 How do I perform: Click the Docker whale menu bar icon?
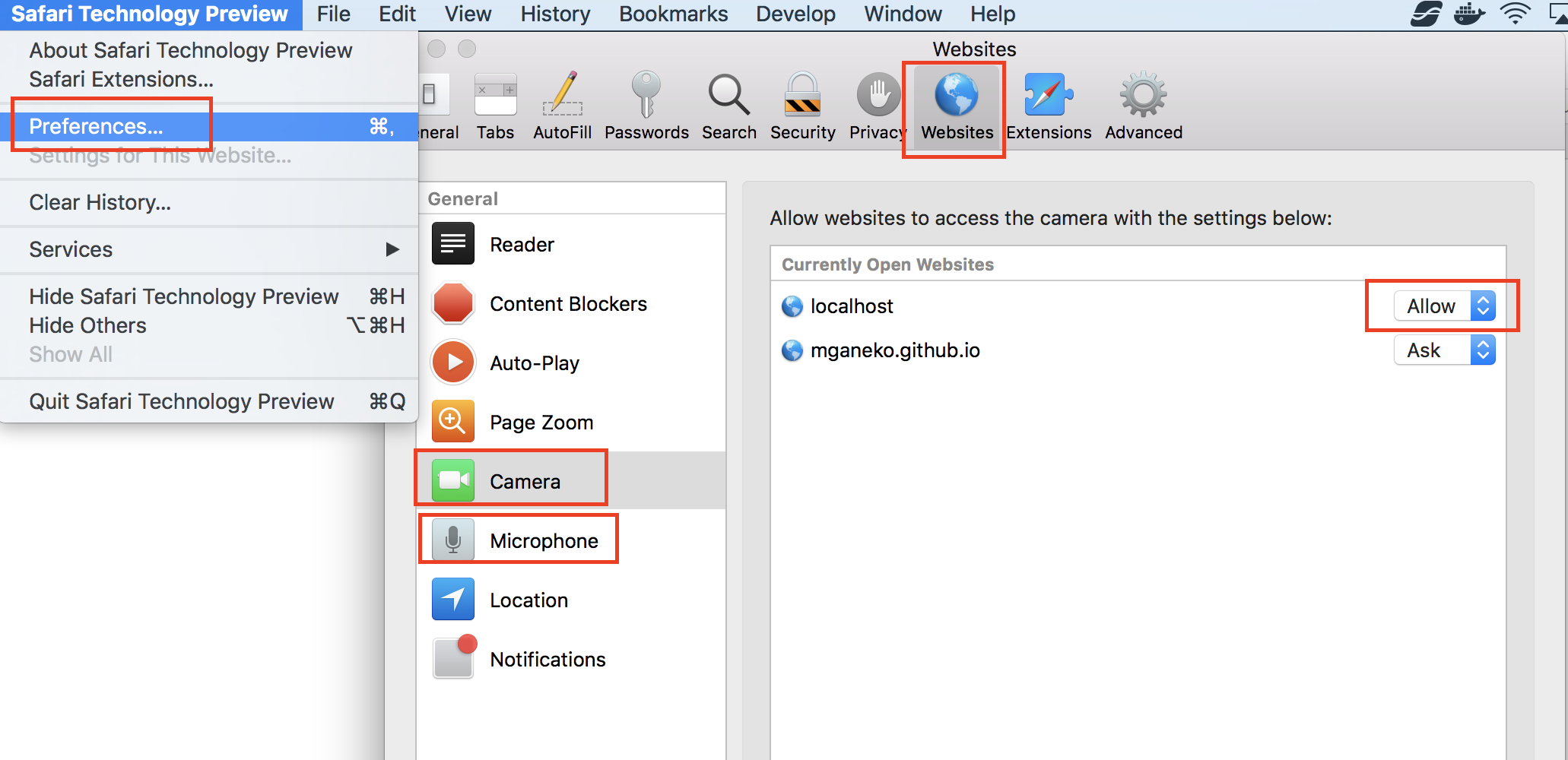click(1469, 14)
